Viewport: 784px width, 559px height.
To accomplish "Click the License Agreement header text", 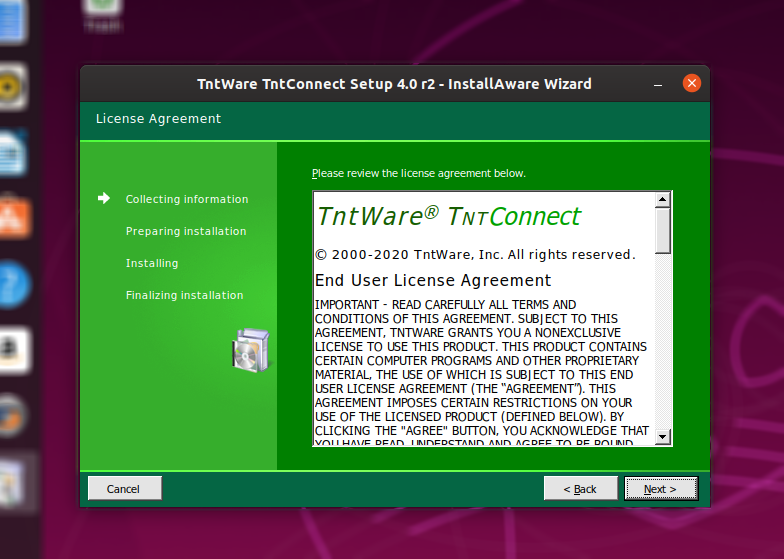I will (x=158, y=118).
